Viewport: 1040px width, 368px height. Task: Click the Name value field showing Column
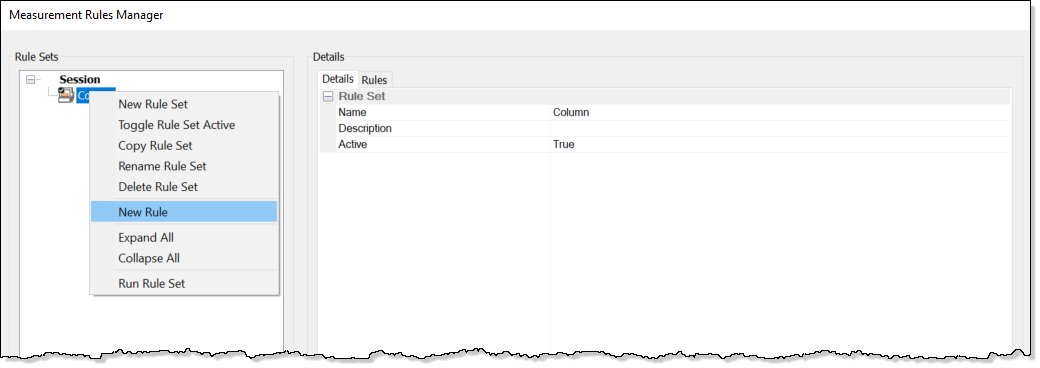780,113
